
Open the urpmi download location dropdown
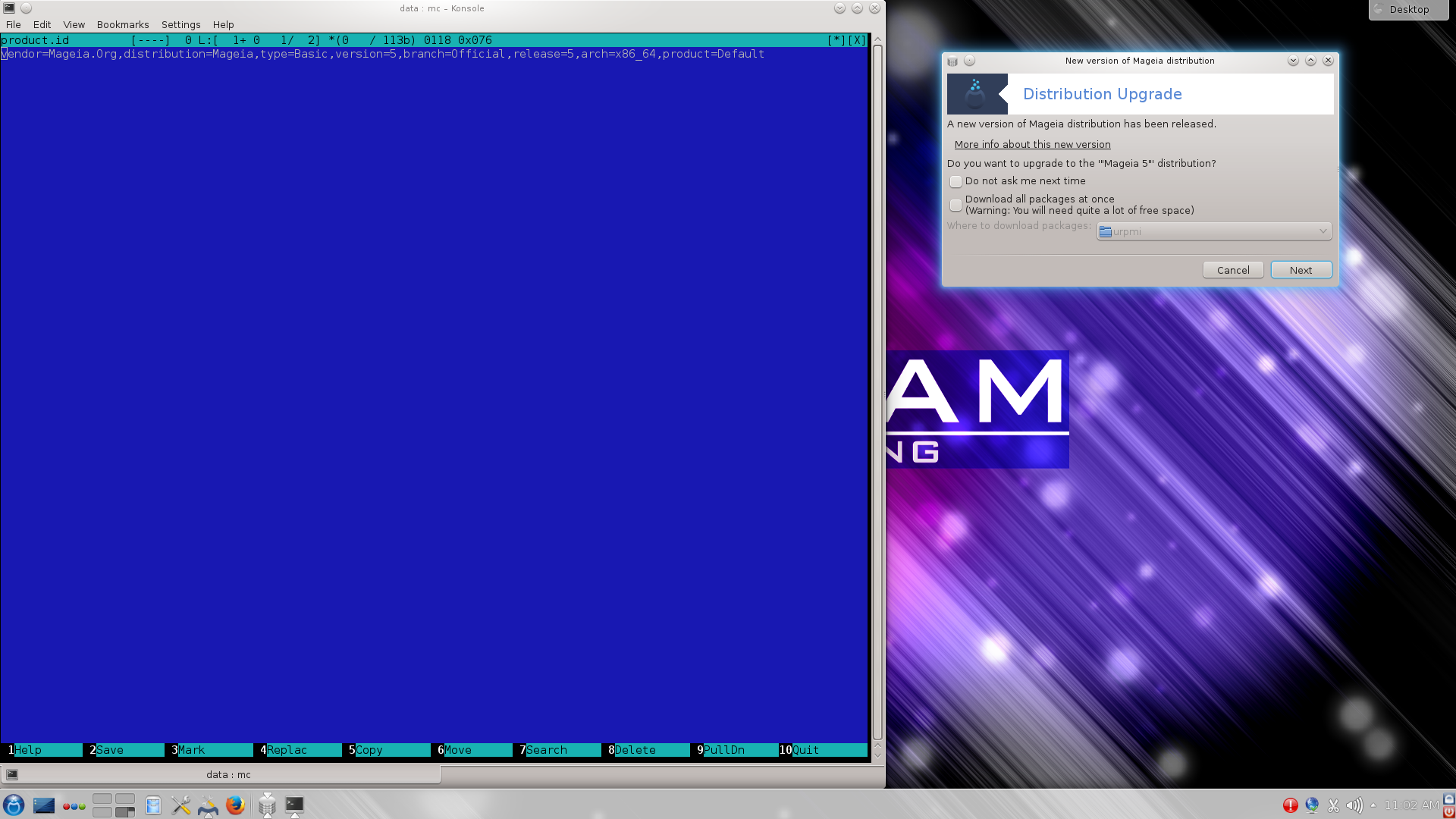[1213, 231]
